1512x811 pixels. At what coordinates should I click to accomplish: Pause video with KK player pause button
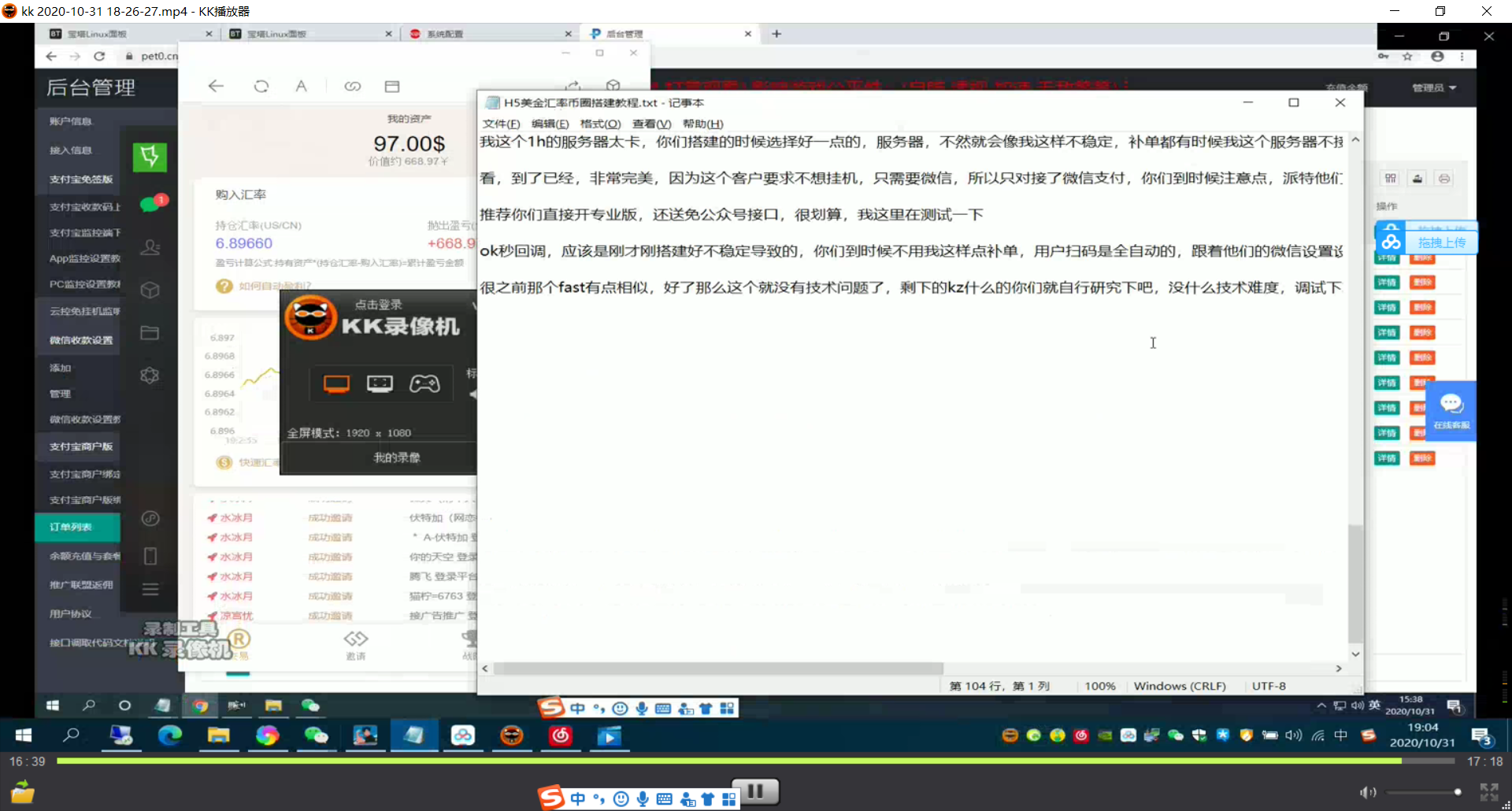[x=755, y=791]
